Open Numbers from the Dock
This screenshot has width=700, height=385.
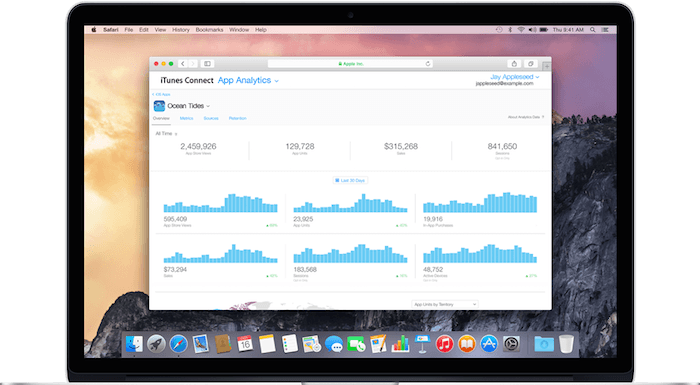pyautogui.click(x=400, y=344)
